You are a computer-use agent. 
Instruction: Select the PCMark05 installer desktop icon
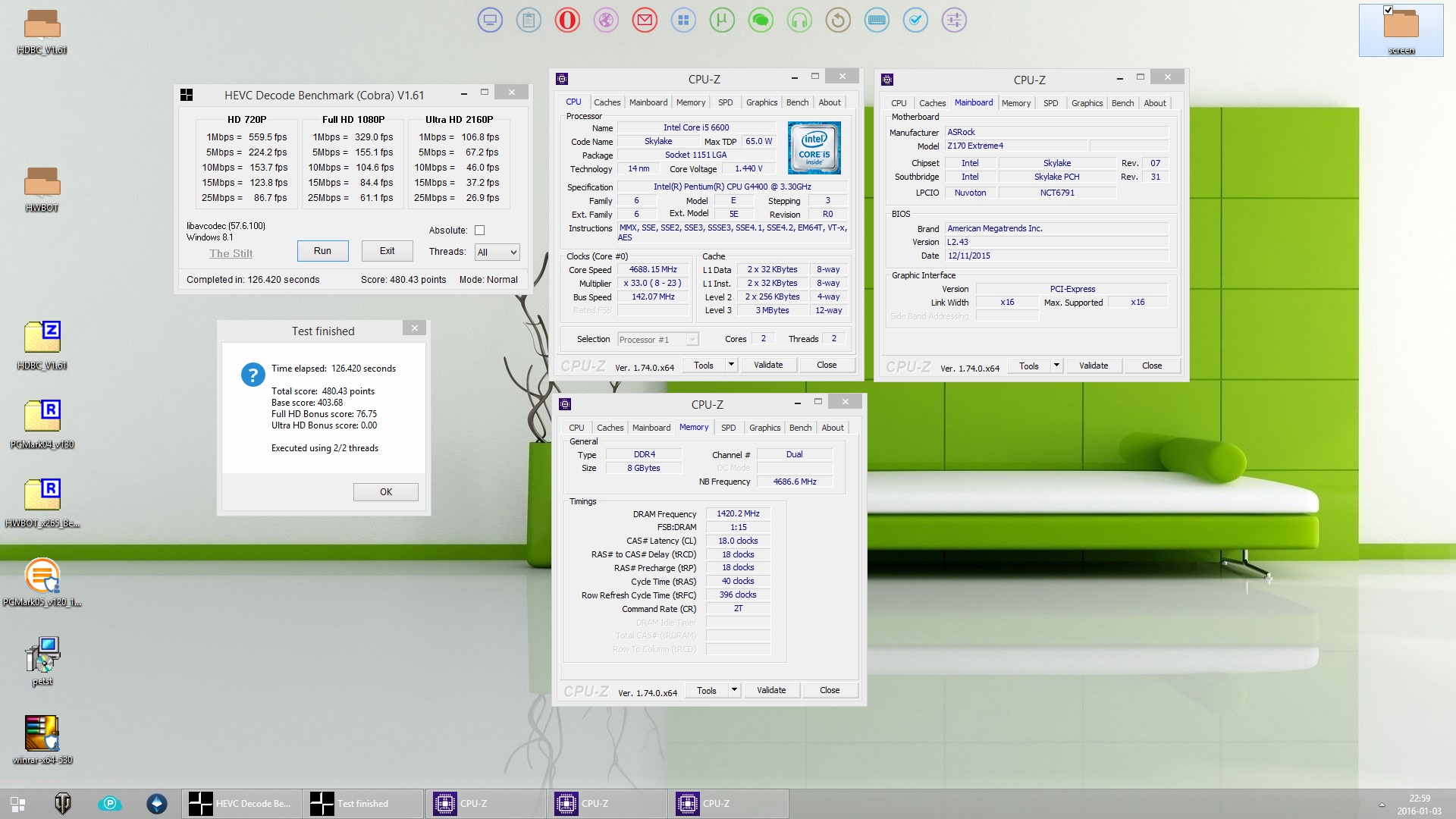click(42, 582)
